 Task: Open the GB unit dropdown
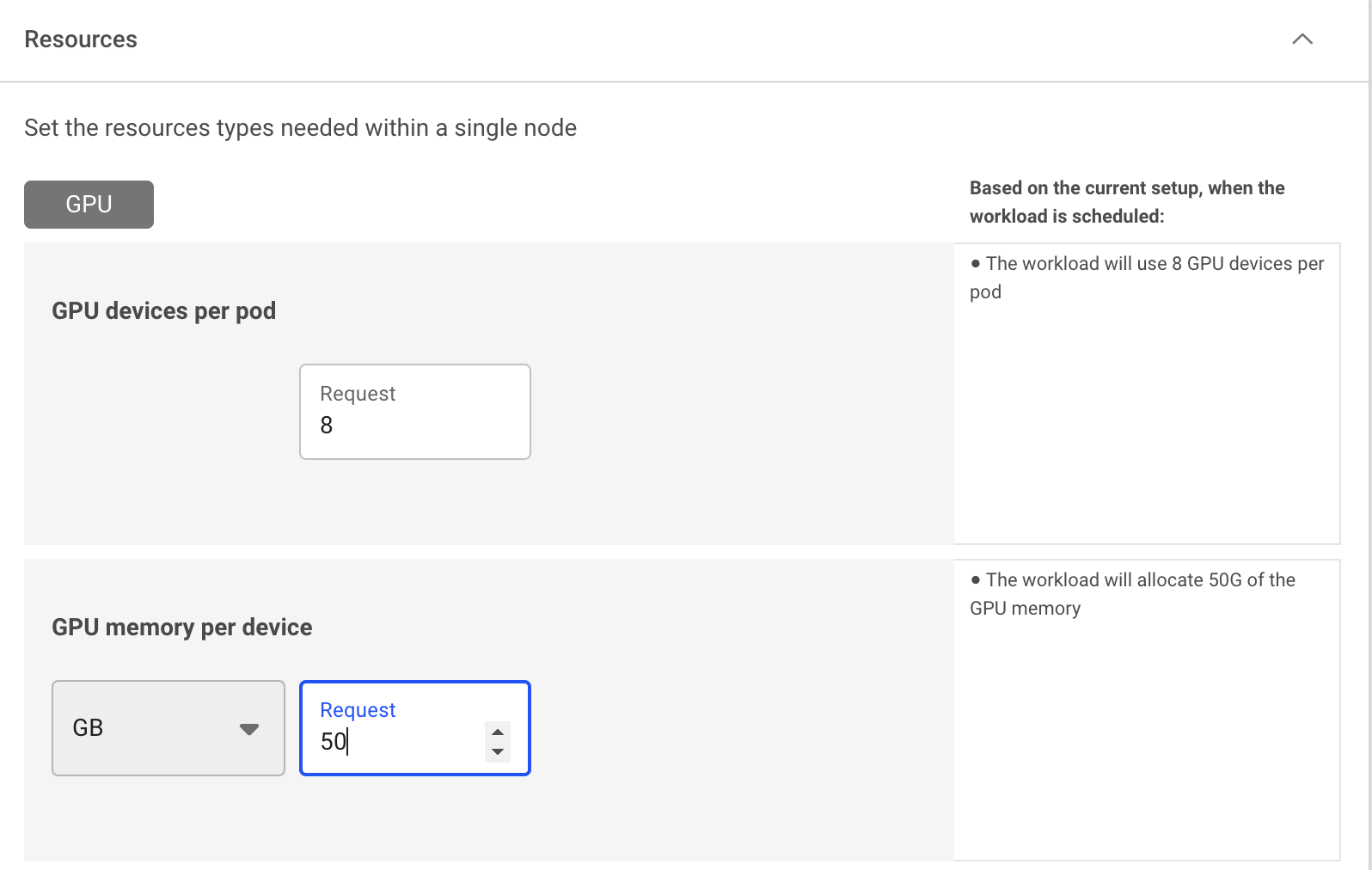[x=168, y=728]
